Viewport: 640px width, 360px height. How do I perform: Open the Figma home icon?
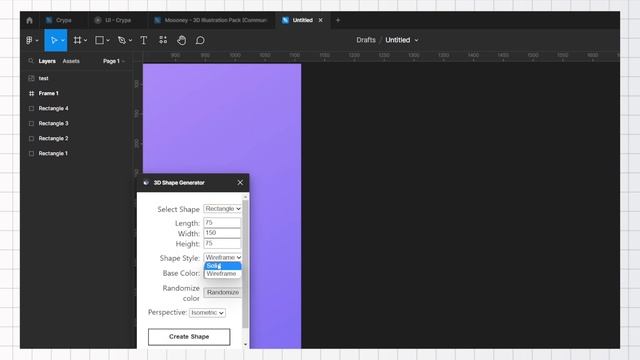click(x=29, y=20)
